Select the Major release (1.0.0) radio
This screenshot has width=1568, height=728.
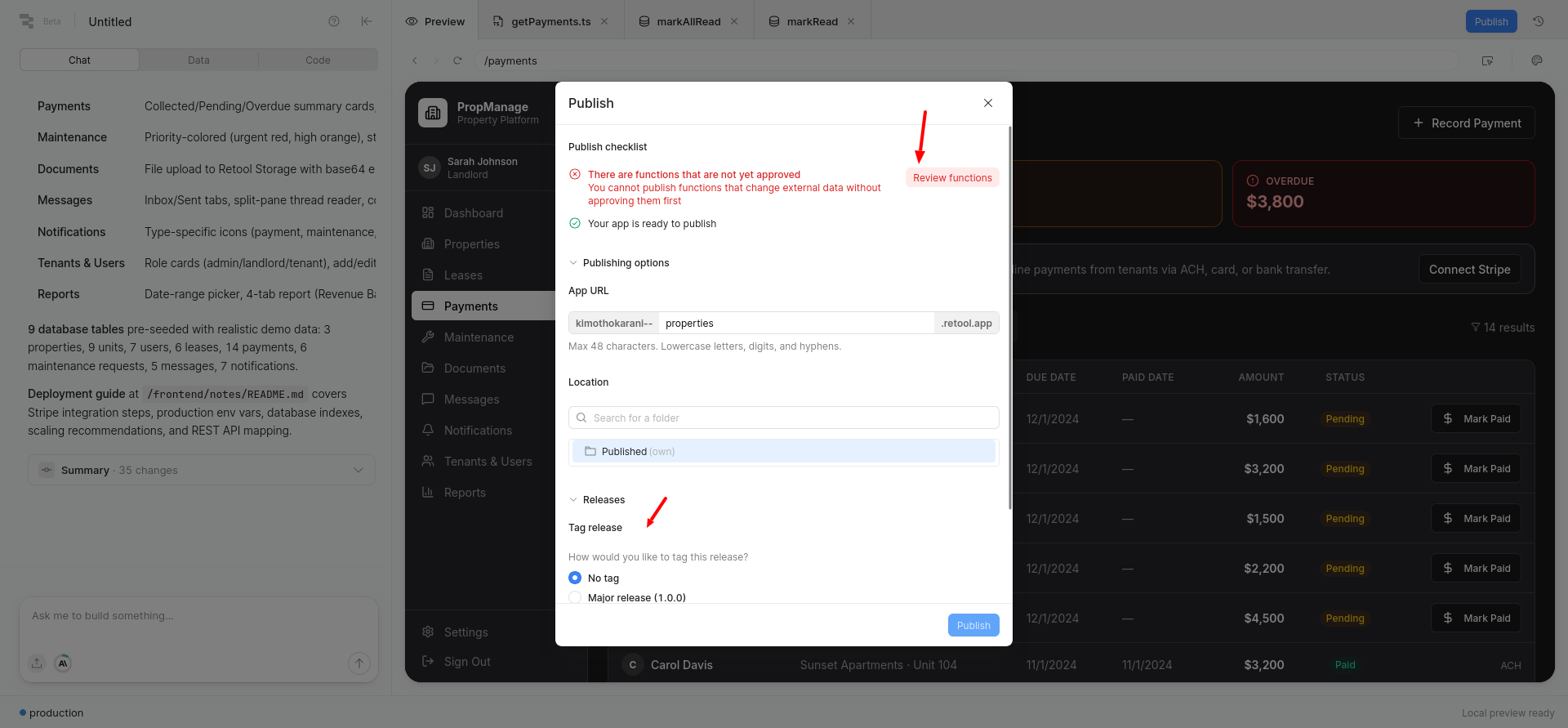click(x=575, y=597)
